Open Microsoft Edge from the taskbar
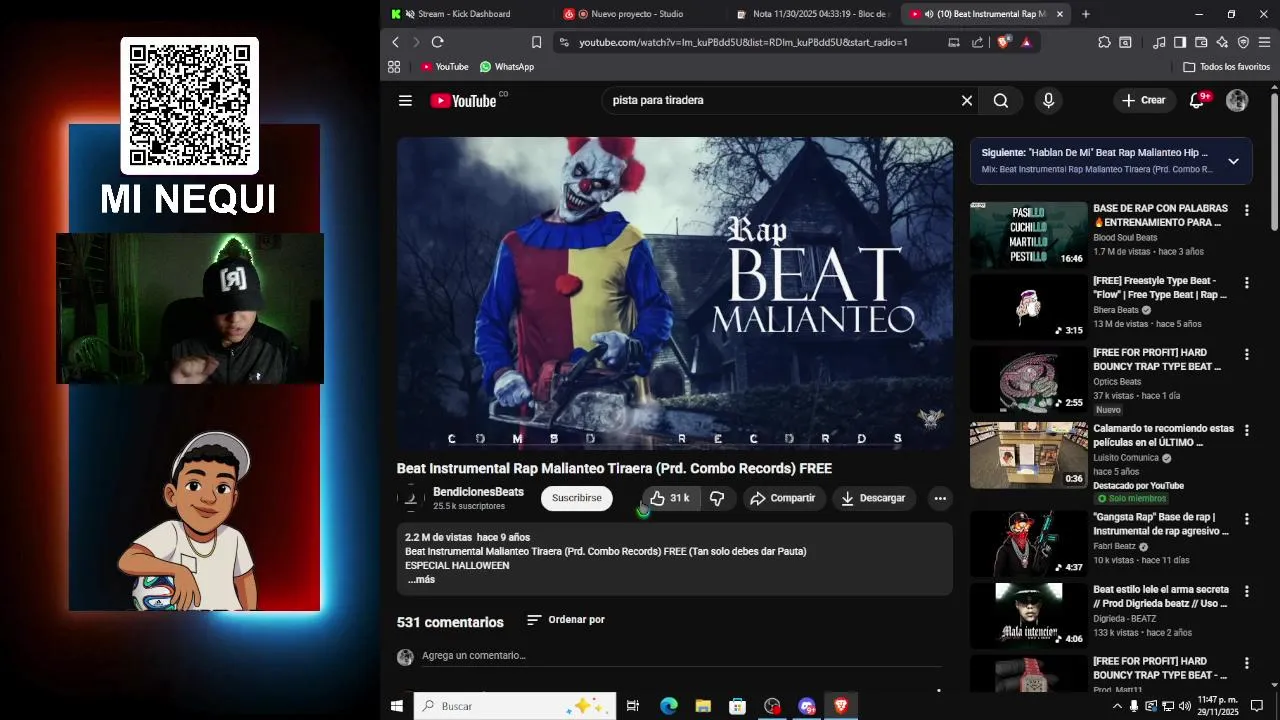This screenshot has width=1280, height=720. click(669, 706)
